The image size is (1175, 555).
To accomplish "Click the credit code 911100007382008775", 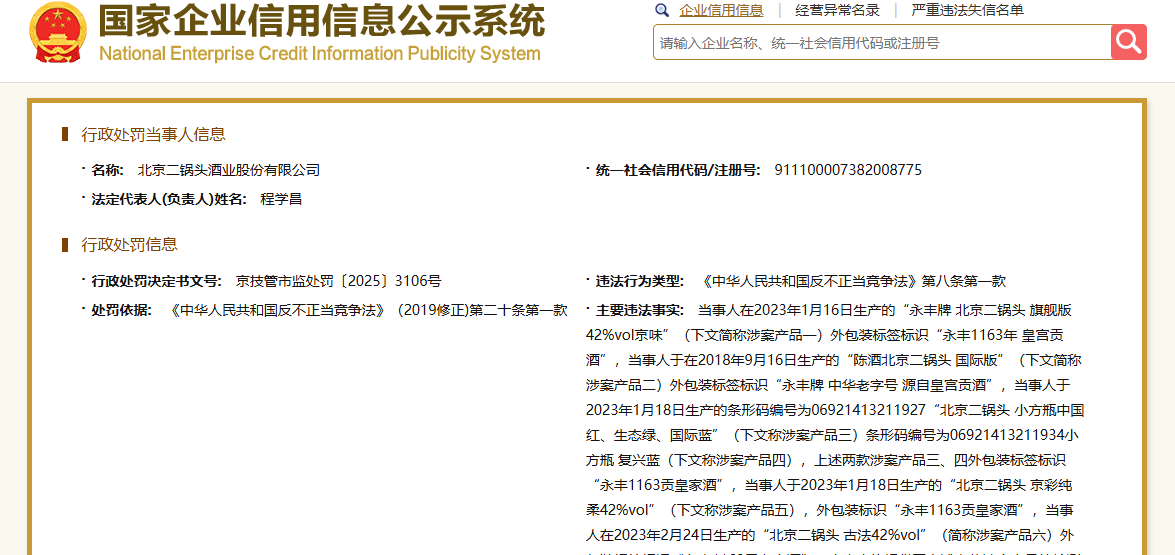I will tap(848, 170).
